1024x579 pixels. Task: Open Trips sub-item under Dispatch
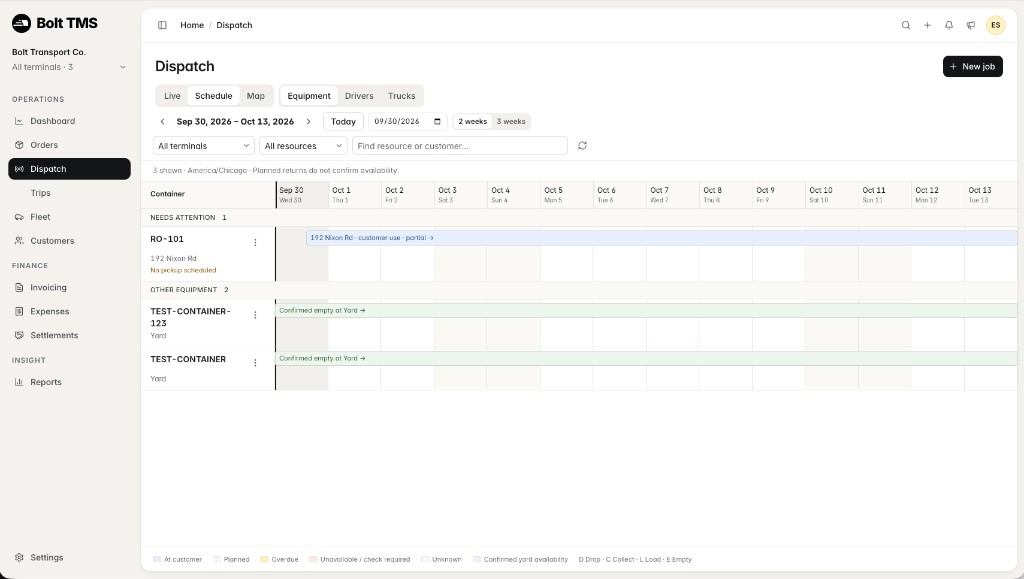[69, 193]
